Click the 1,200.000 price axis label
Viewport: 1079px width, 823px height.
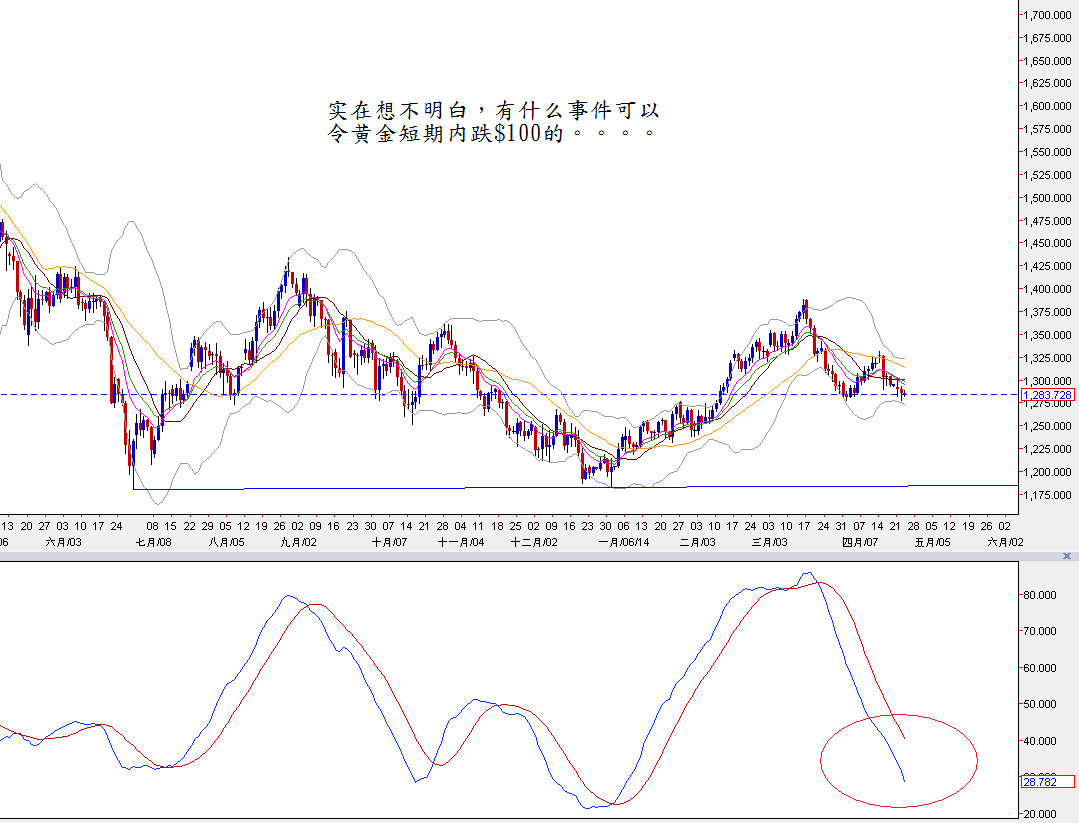pyautogui.click(x=1047, y=472)
